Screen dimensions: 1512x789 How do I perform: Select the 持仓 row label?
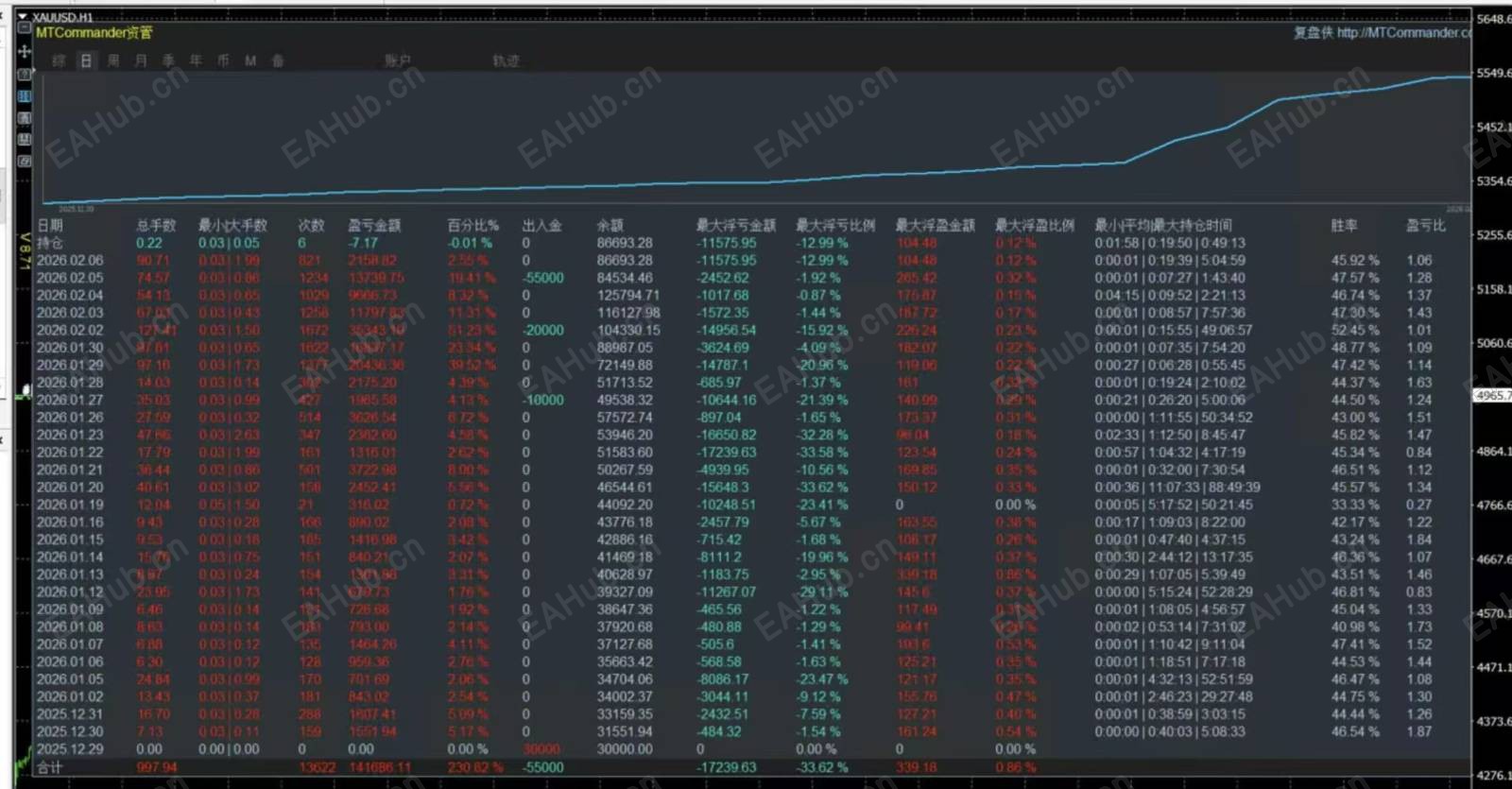click(50, 243)
